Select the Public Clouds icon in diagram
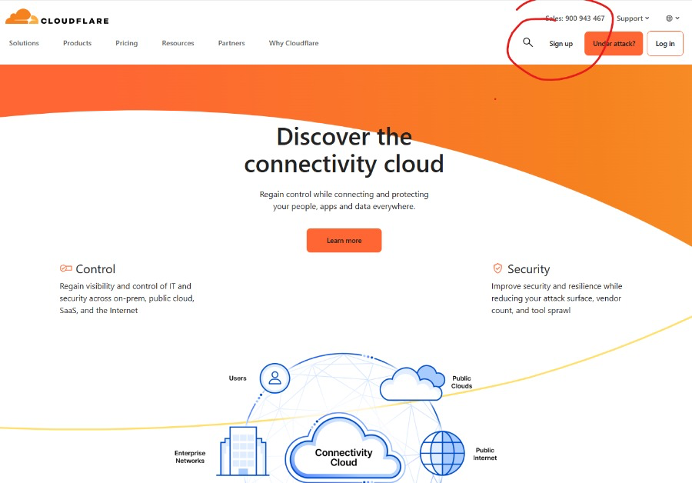 412,383
